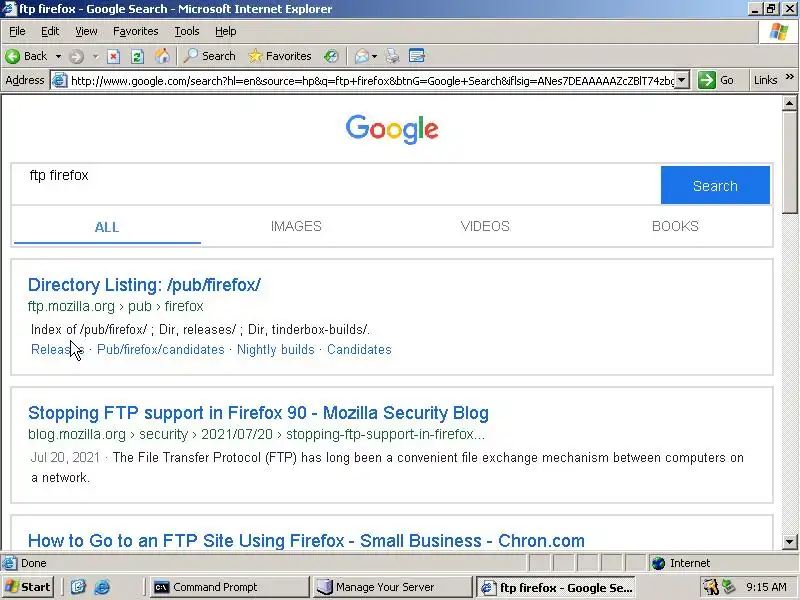The width and height of the screenshot is (800, 600).
Task: Click the Pub/firefox/candidates sitelink
Action: (161, 349)
